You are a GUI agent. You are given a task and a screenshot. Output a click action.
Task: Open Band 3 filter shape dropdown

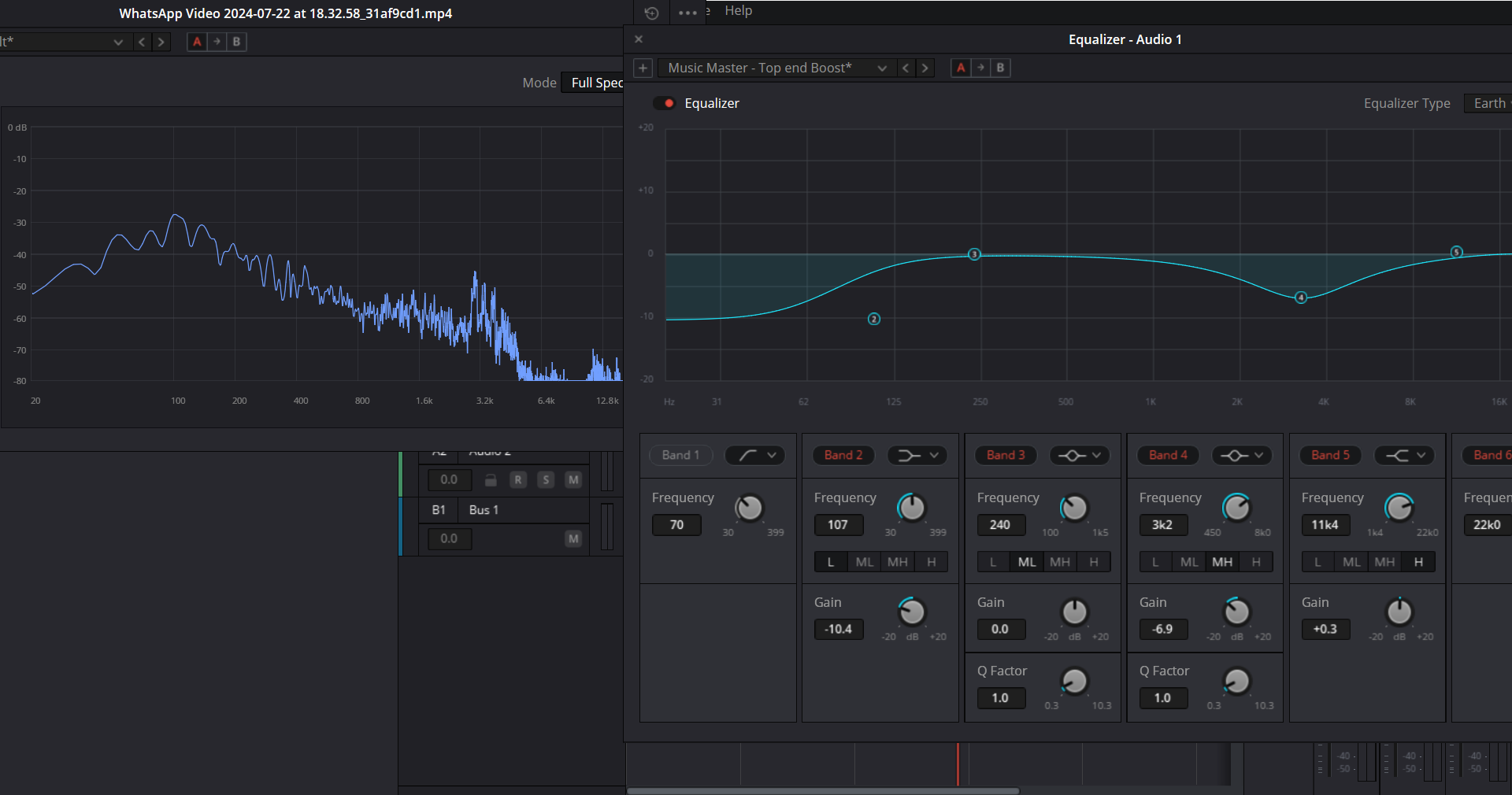(1079, 455)
